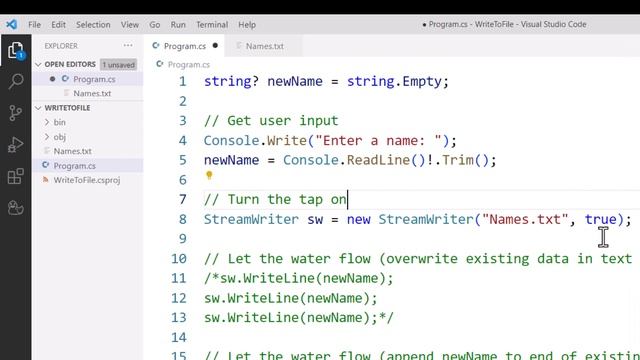Open WriteToFile.csproj in the file tree
Screen dimensions: 640x360
87,180
